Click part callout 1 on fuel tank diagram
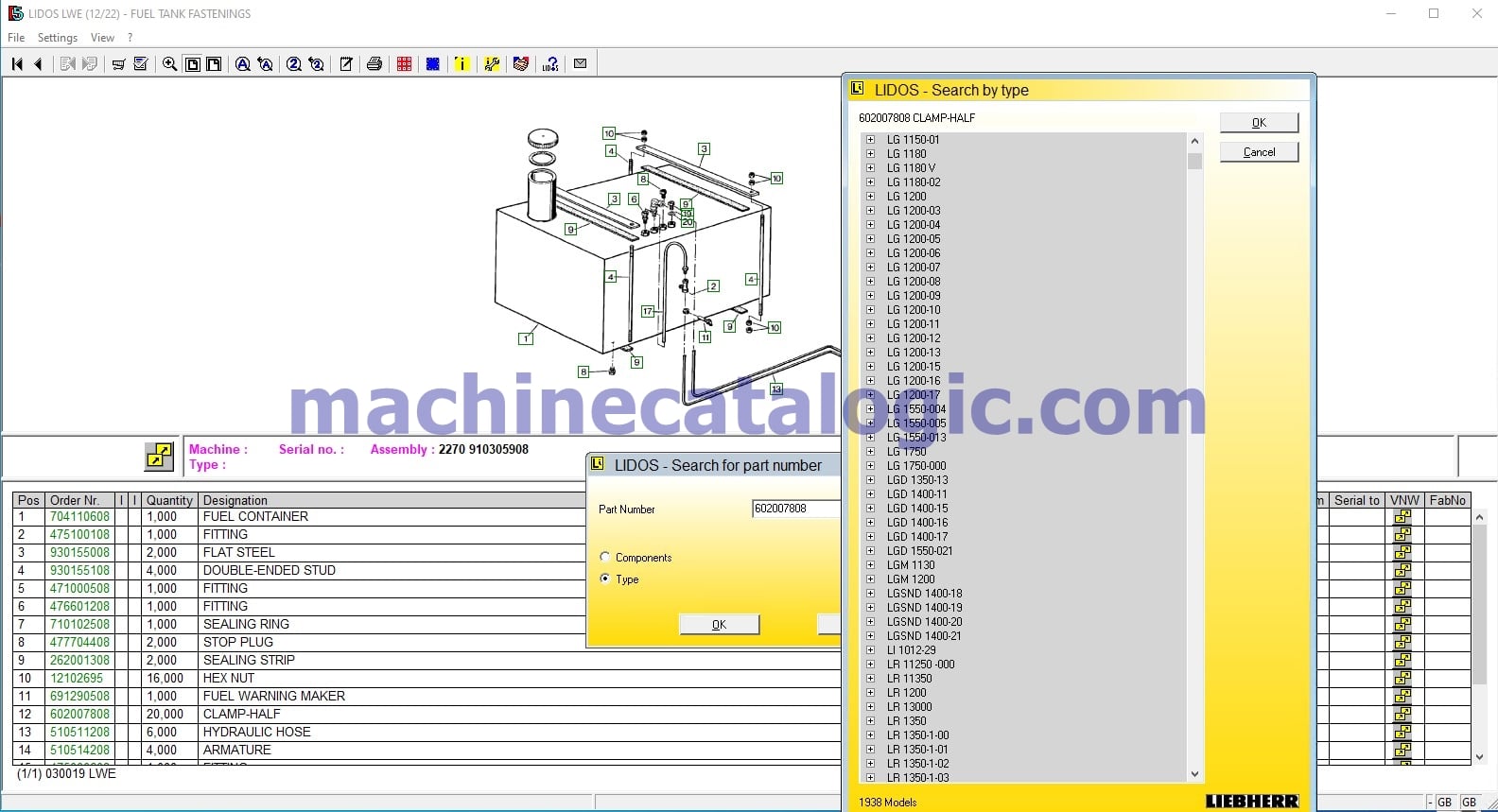 tap(526, 338)
